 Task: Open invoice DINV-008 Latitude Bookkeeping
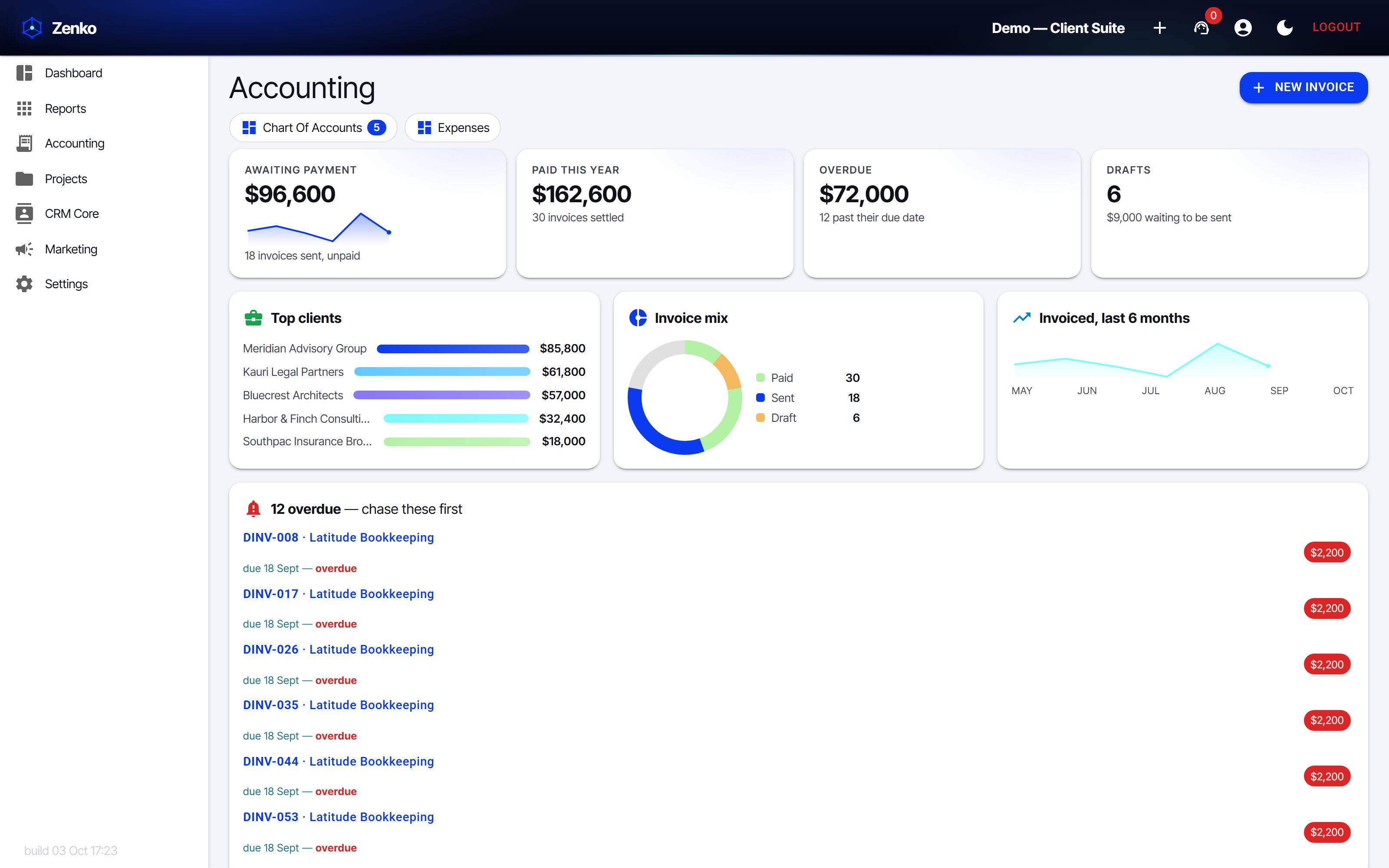(338, 537)
